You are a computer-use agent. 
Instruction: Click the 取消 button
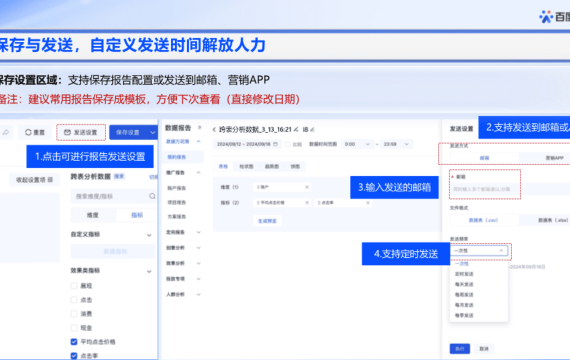[x=484, y=349]
